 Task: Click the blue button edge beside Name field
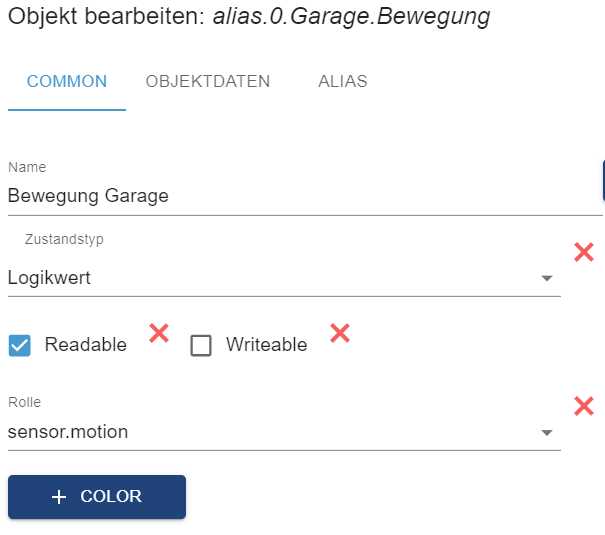(603, 180)
